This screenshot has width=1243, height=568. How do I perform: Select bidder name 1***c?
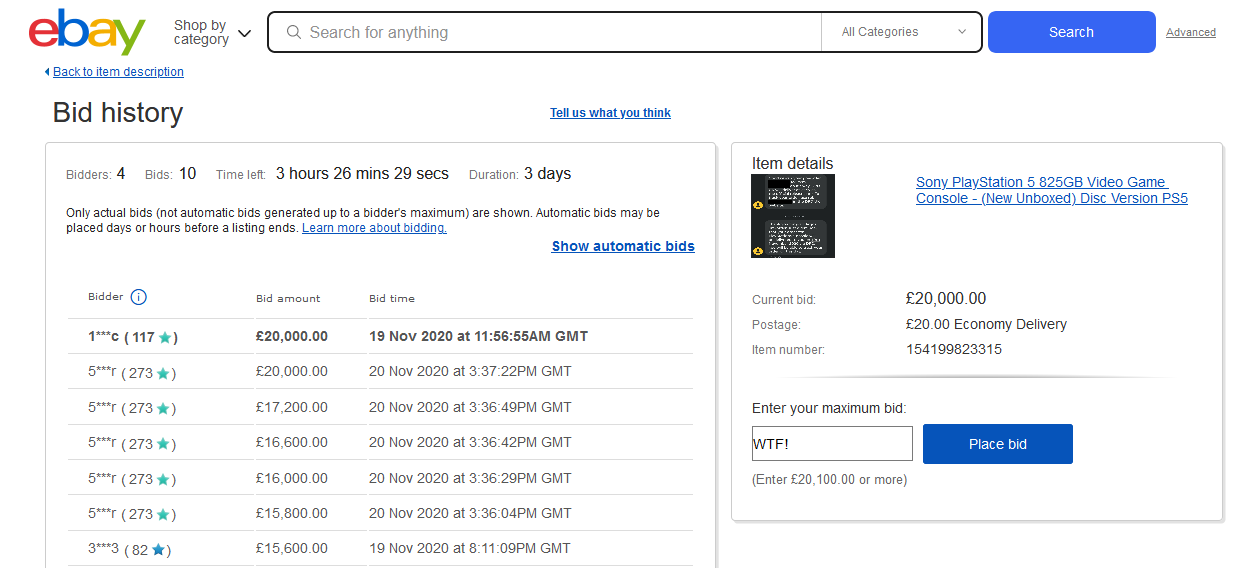[x=103, y=337]
